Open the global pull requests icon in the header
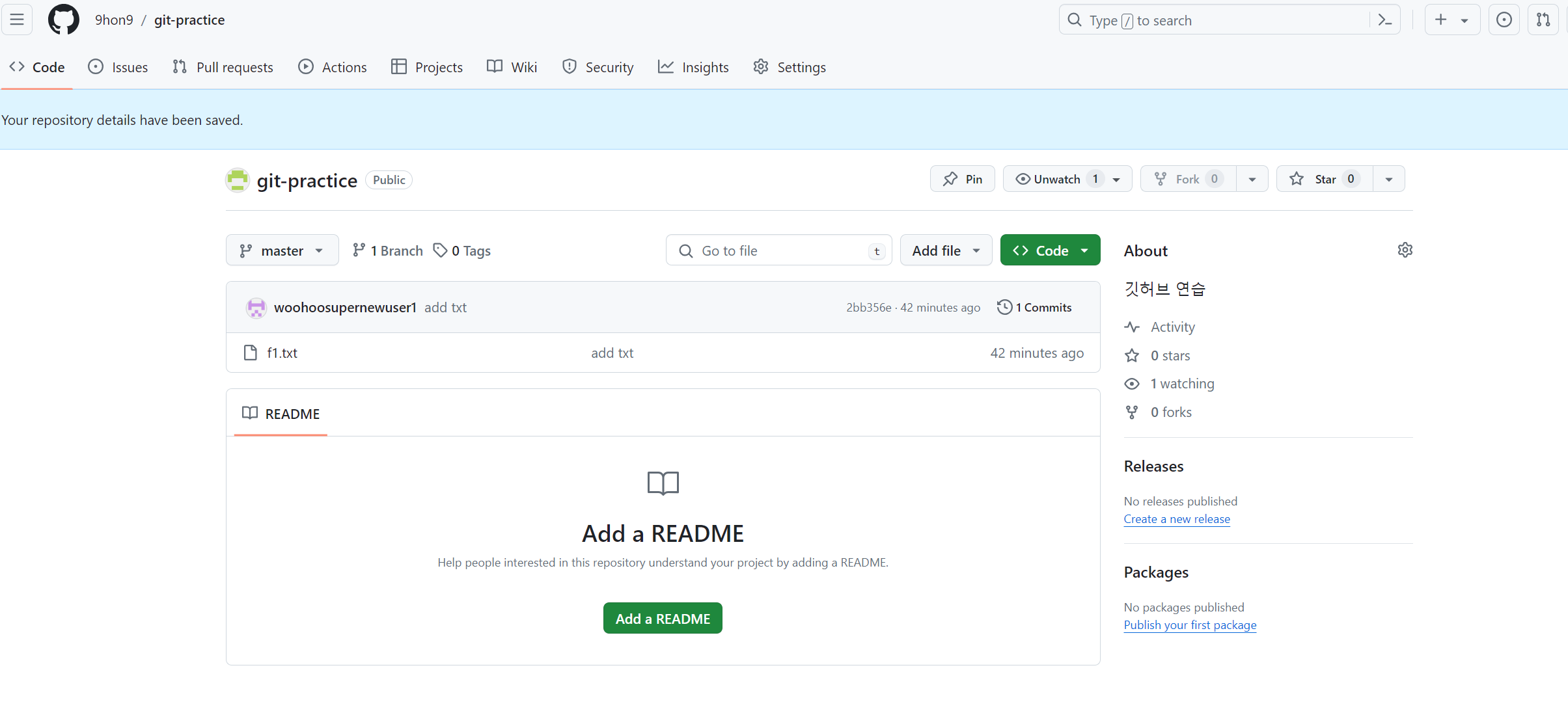 pos(1543,20)
